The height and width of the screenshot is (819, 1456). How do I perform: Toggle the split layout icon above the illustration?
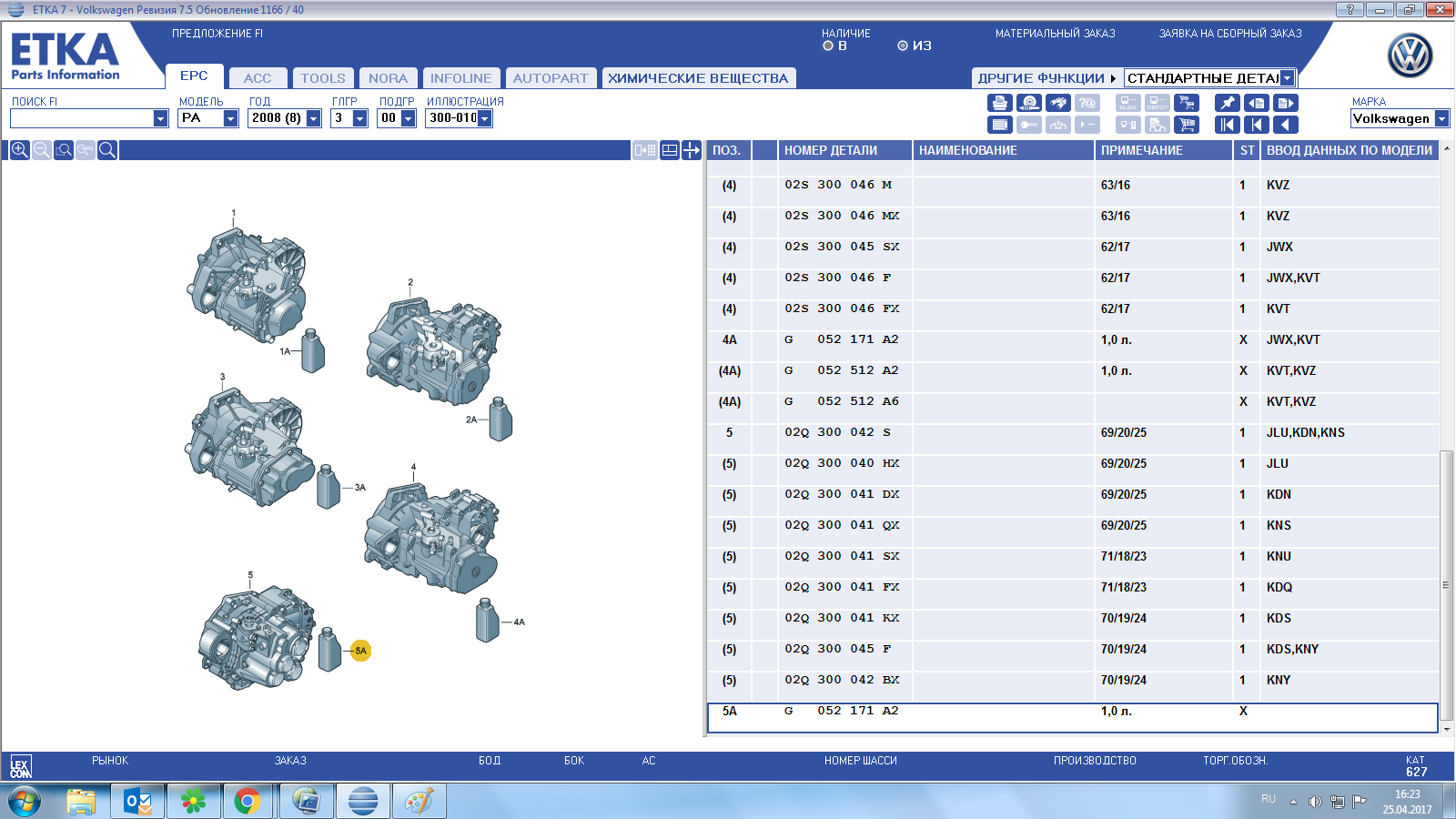(x=670, y=150)
